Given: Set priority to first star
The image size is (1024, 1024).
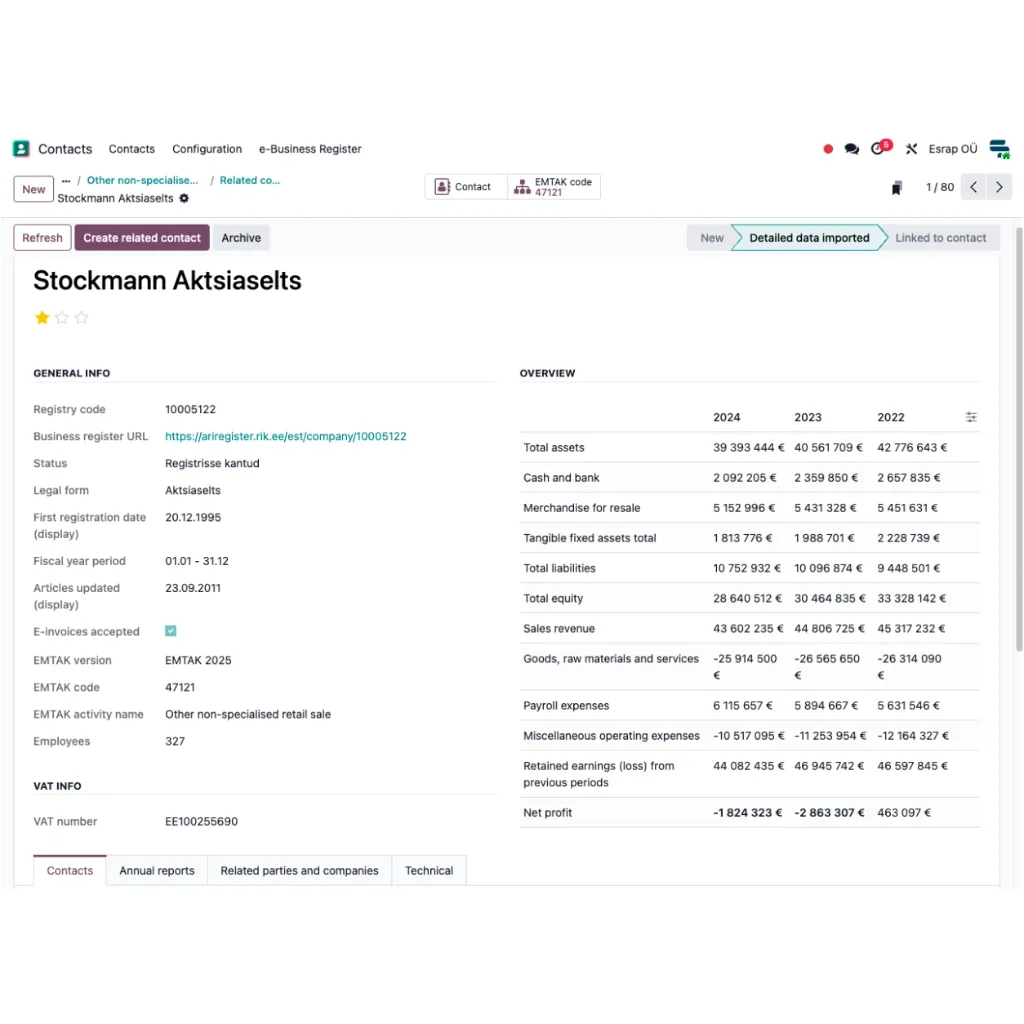Looking at the screenshot, I should pos(42,317).
